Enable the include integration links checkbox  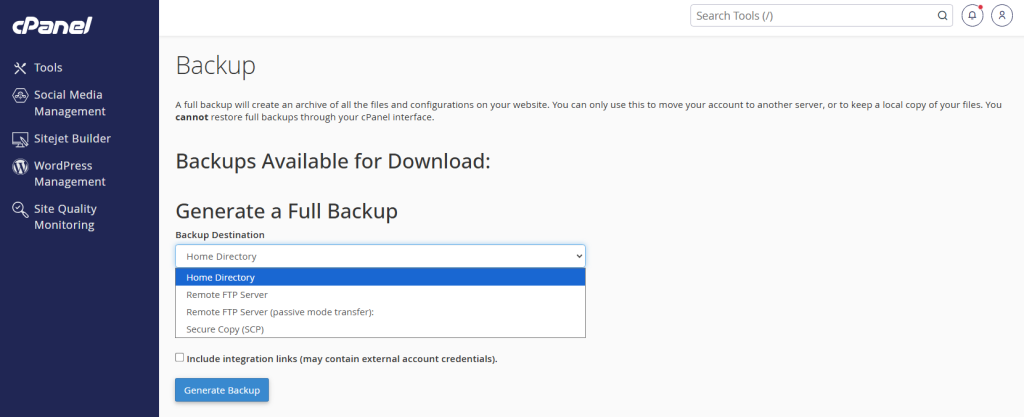[x=179, y=357]
